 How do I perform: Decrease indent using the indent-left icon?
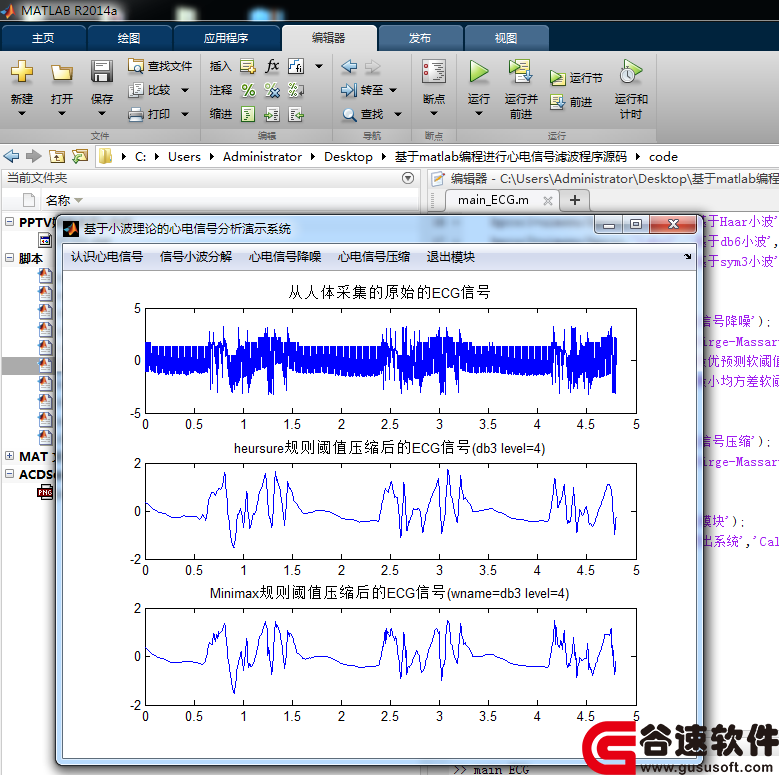point(296,115)
